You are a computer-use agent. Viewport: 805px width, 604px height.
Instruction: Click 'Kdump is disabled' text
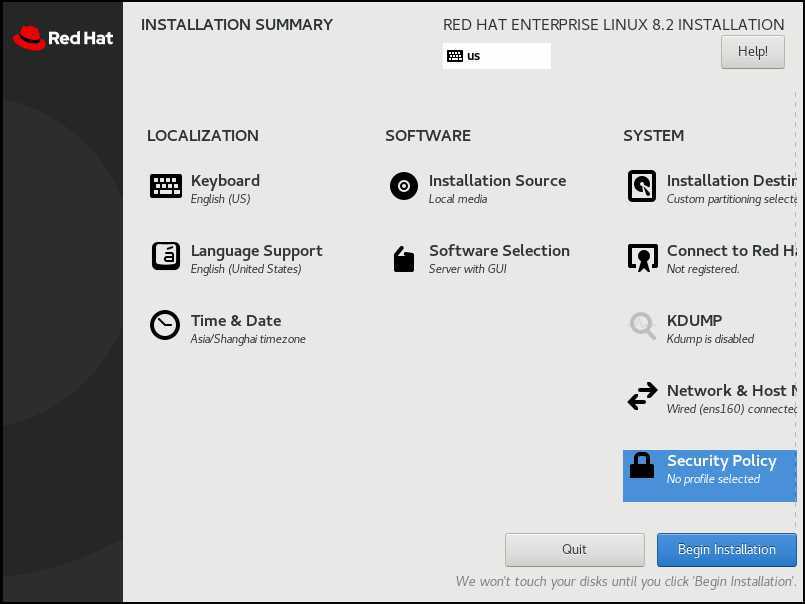pyautogui.click(x=710, y=339)
